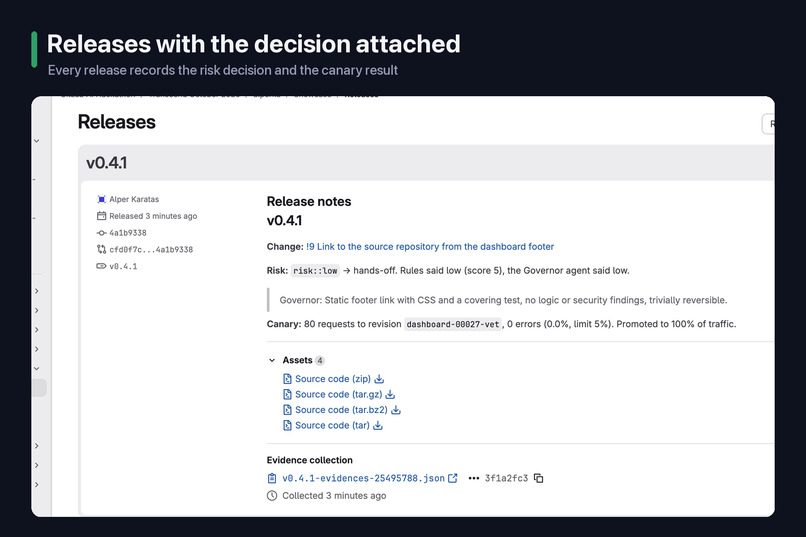Screen dimensions: 806x537
Task: Click the tag icon beside v0.4.1
Action: 101,266
